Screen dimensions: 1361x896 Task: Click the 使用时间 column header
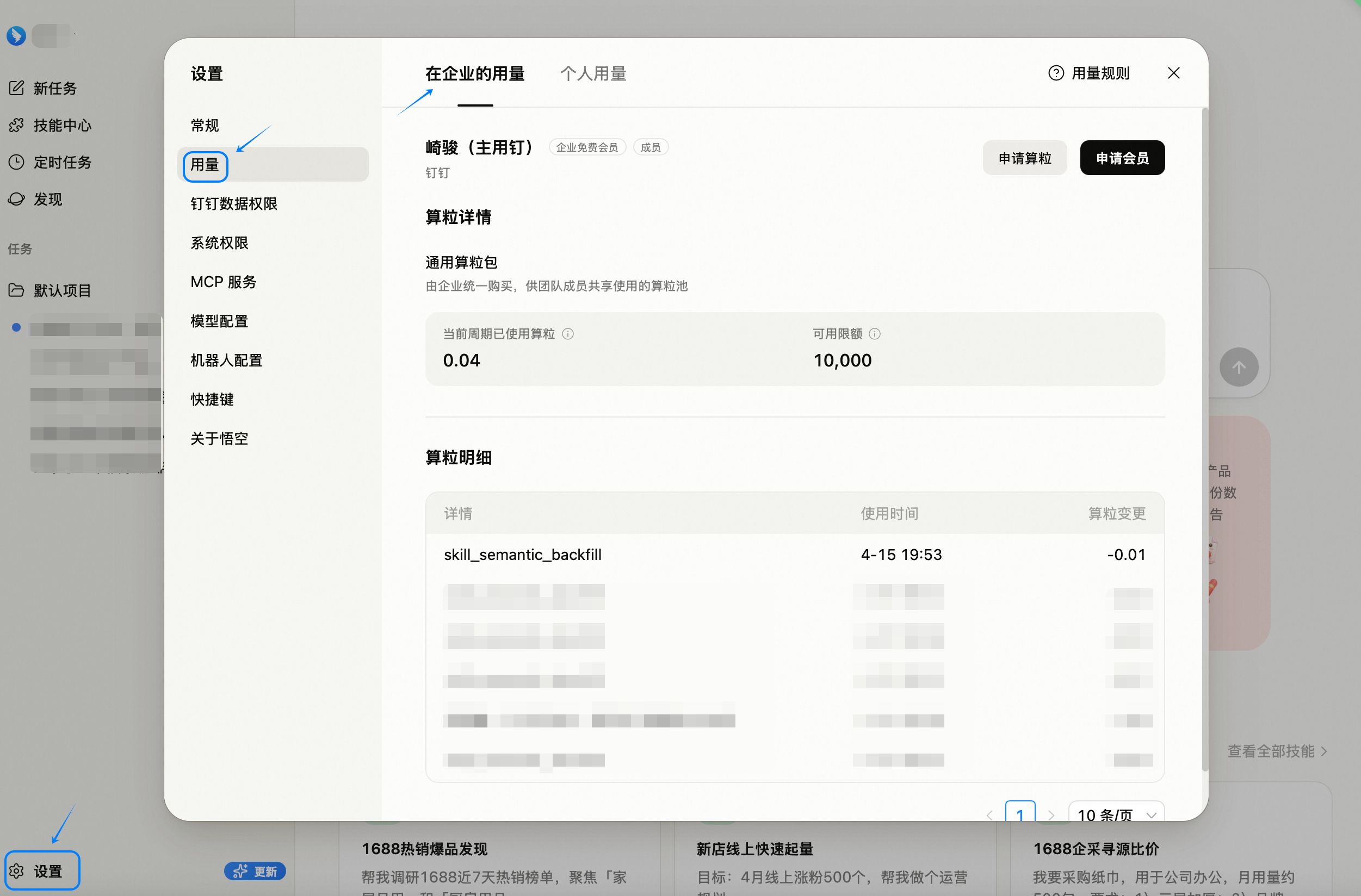point(889,513)
